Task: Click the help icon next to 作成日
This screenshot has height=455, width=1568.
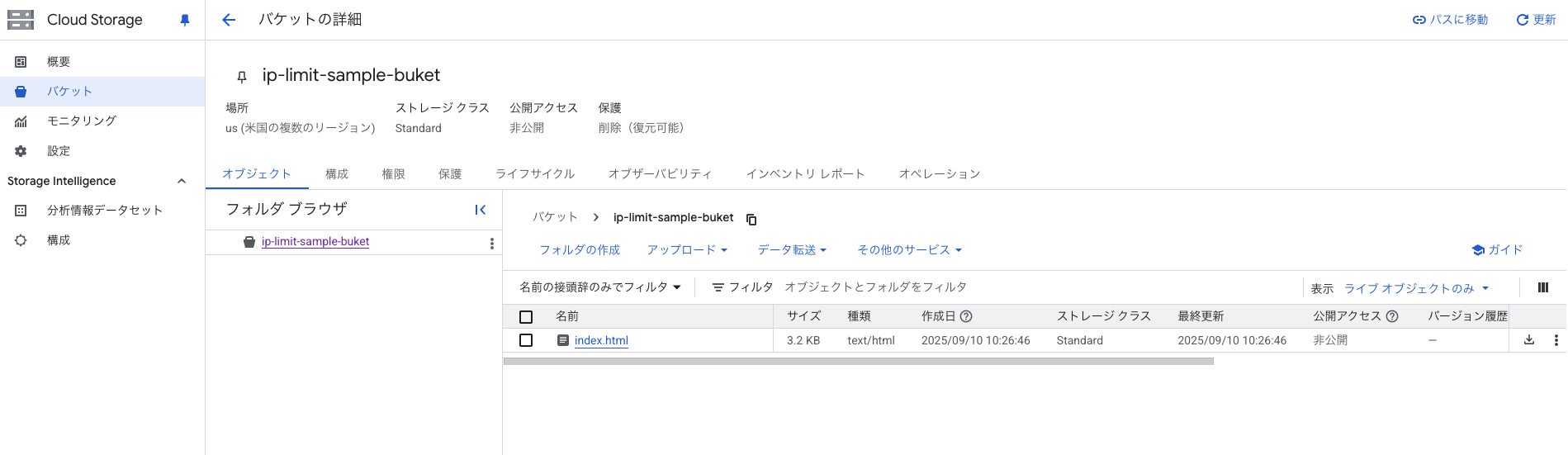Action: pyautogui.click(x=967, y=316)
